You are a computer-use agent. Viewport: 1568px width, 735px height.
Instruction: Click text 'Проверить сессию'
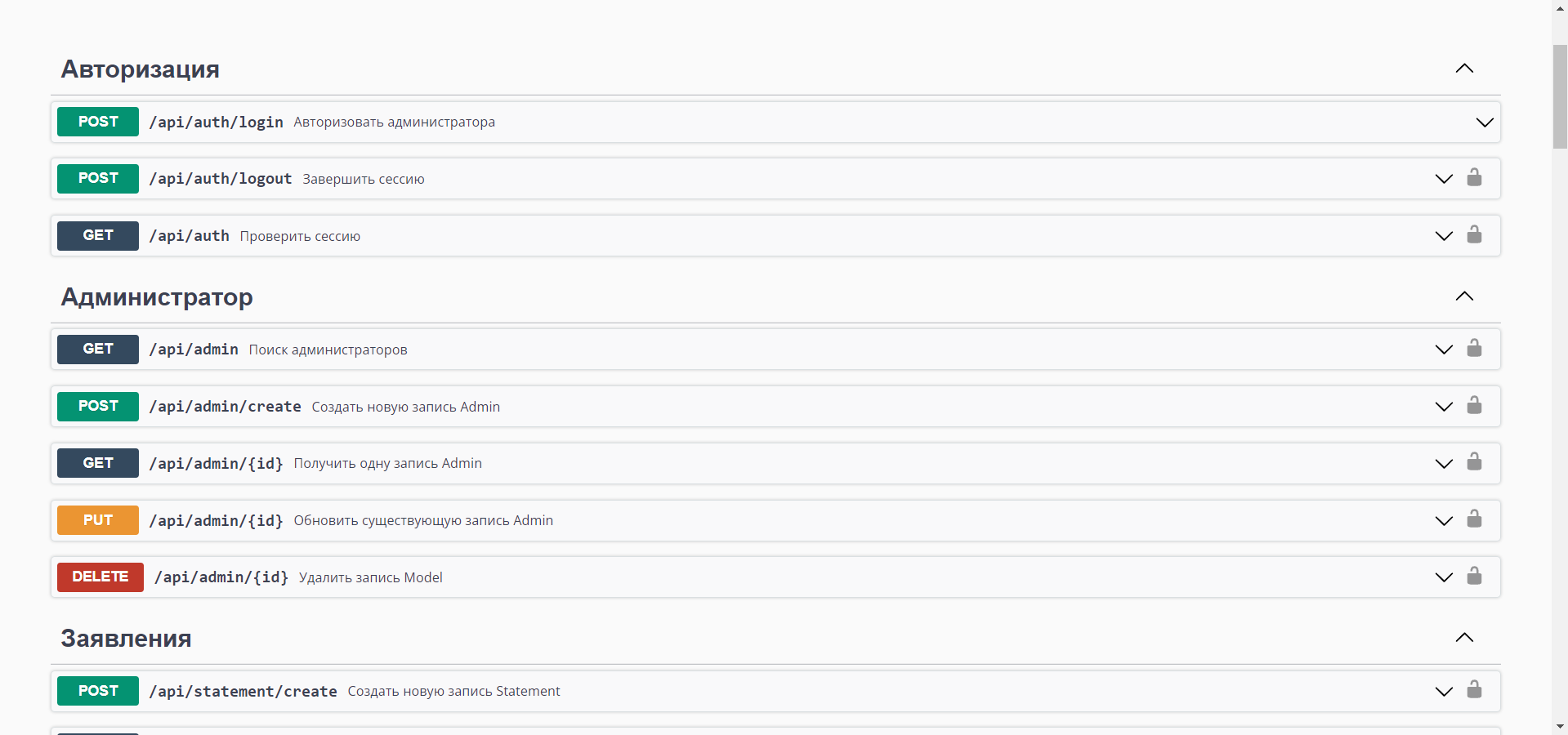coord(300,236)
